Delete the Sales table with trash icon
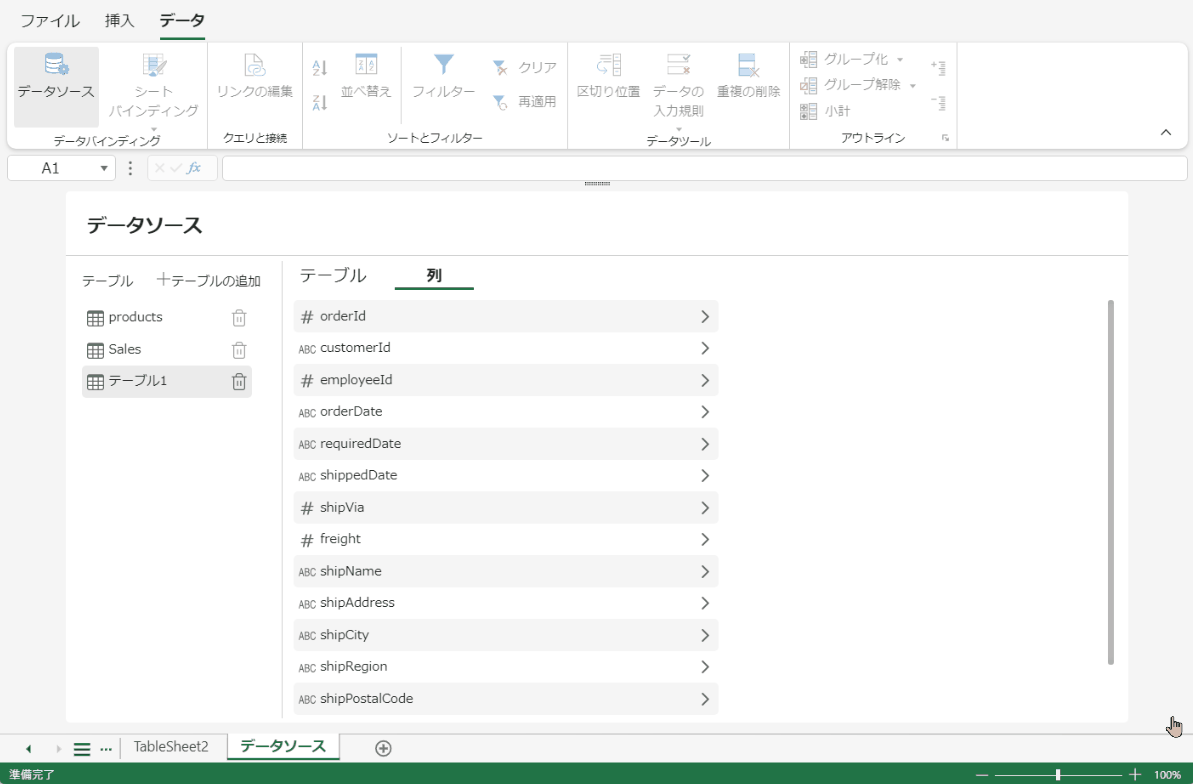The width and height of the screenshot is (1193, 784). coord(239,350)
